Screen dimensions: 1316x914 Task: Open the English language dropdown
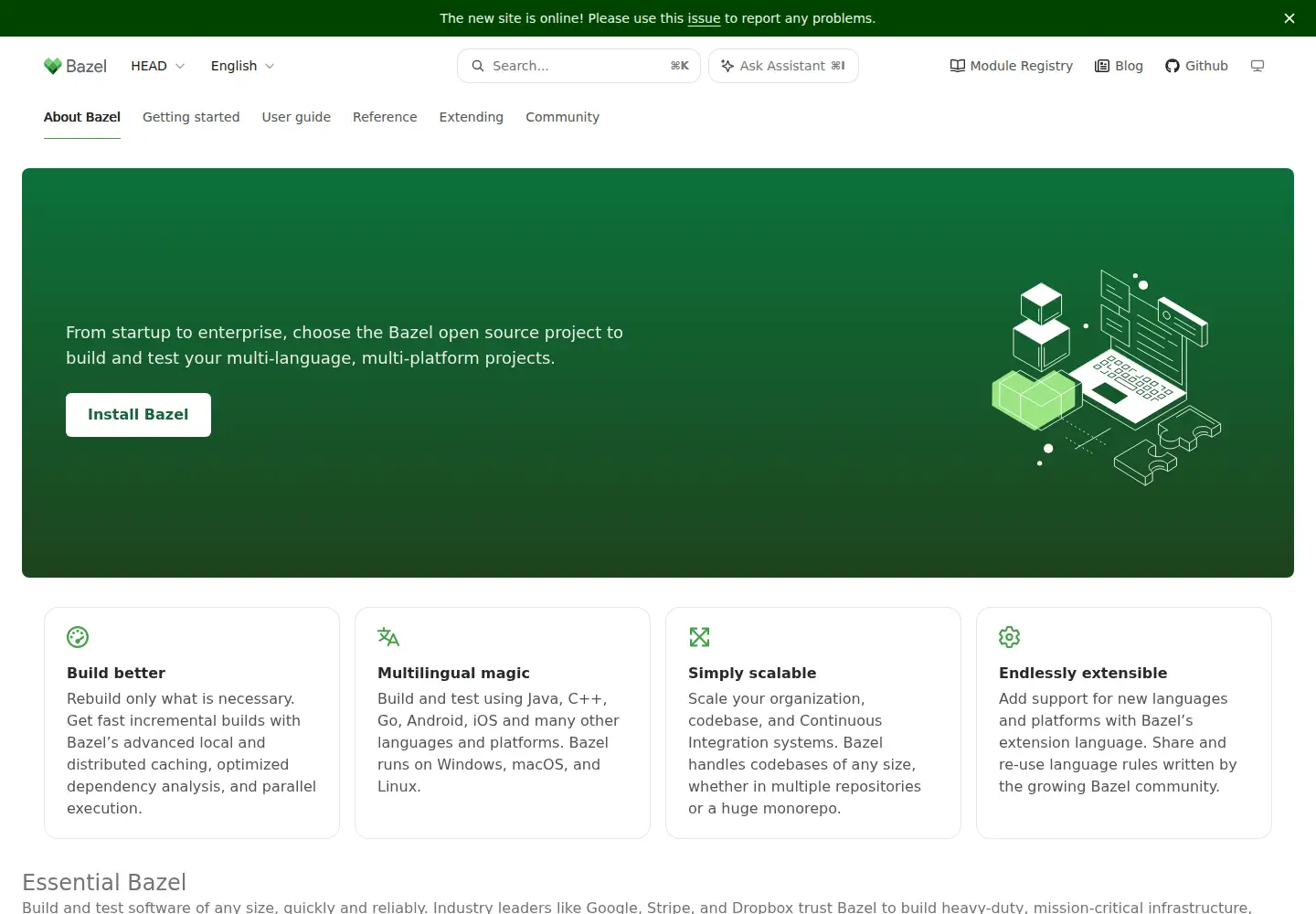coord(242,66)
